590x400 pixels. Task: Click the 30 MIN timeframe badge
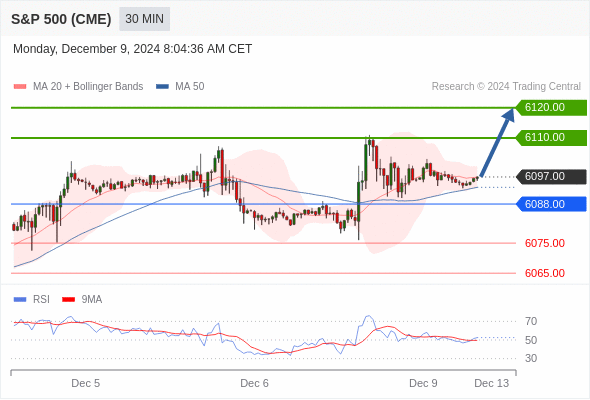coord(144,19)
